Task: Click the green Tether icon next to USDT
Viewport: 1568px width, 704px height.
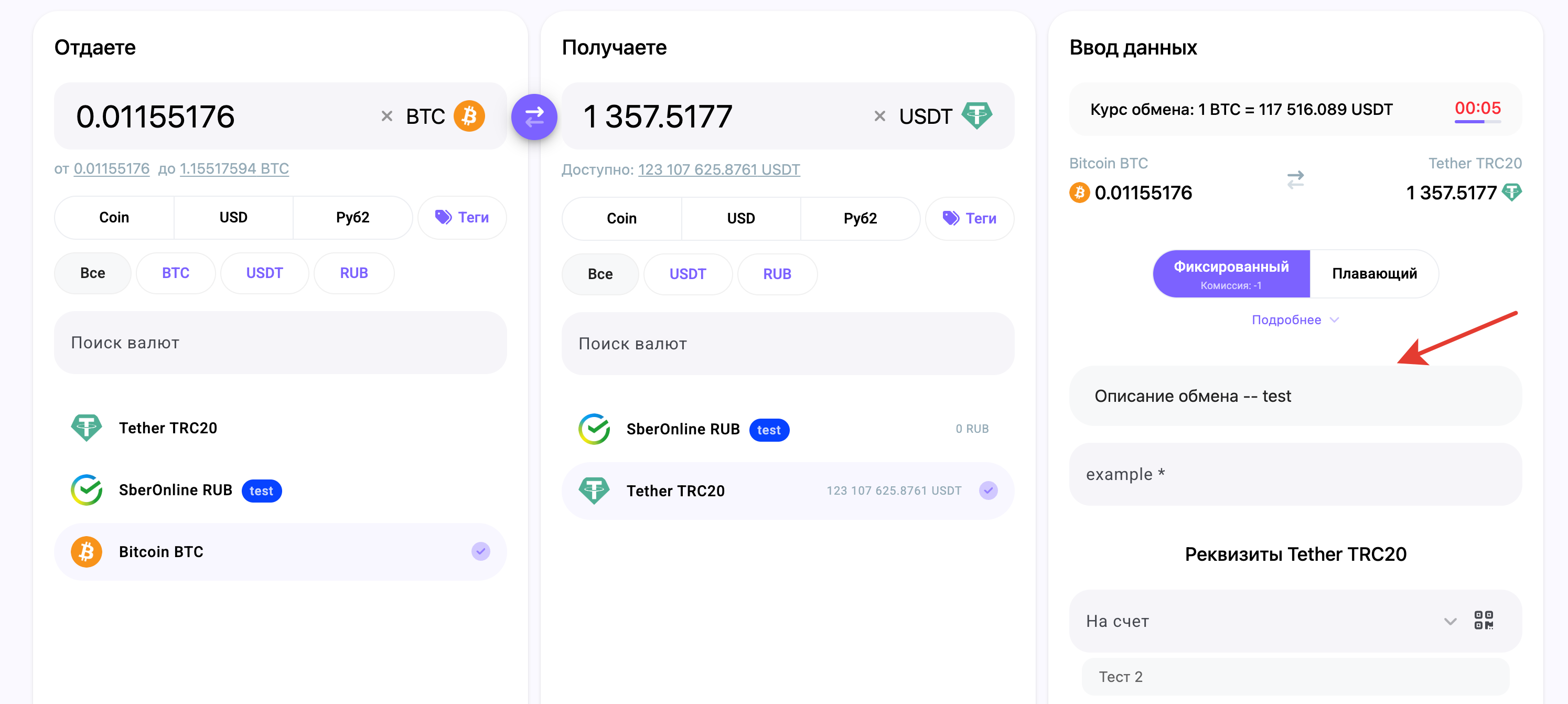Action: 976,116
